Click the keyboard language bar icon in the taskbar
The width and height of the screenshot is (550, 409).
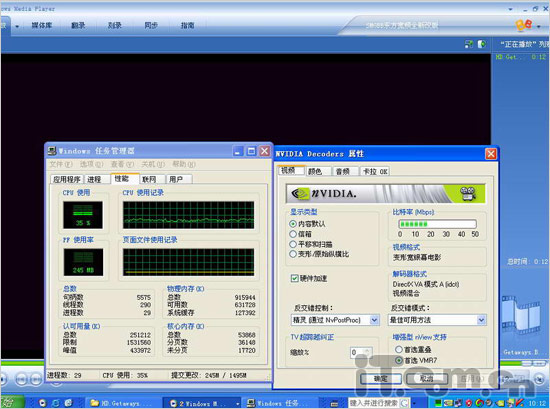(x=334, y=403)
